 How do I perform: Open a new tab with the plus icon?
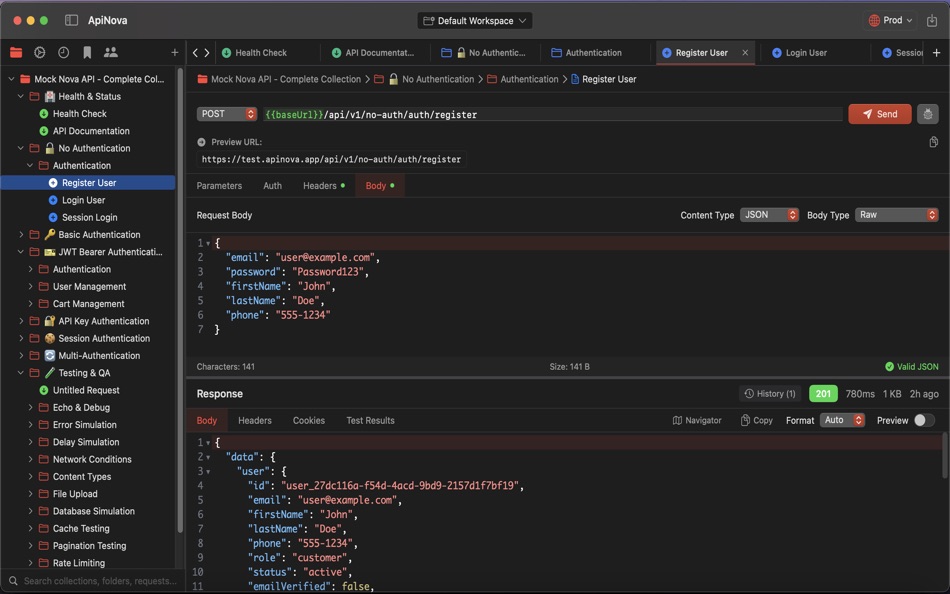click(937, 53)
